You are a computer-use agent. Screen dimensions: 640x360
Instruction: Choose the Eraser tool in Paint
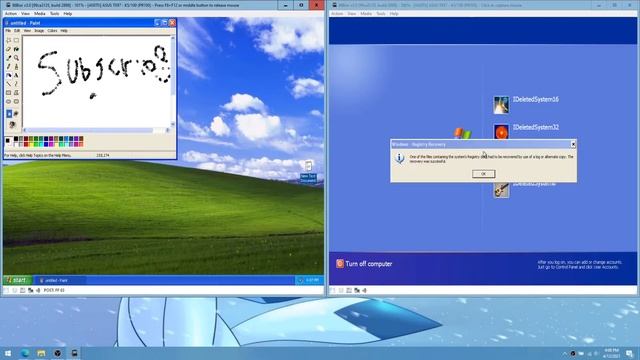(9, 49)
